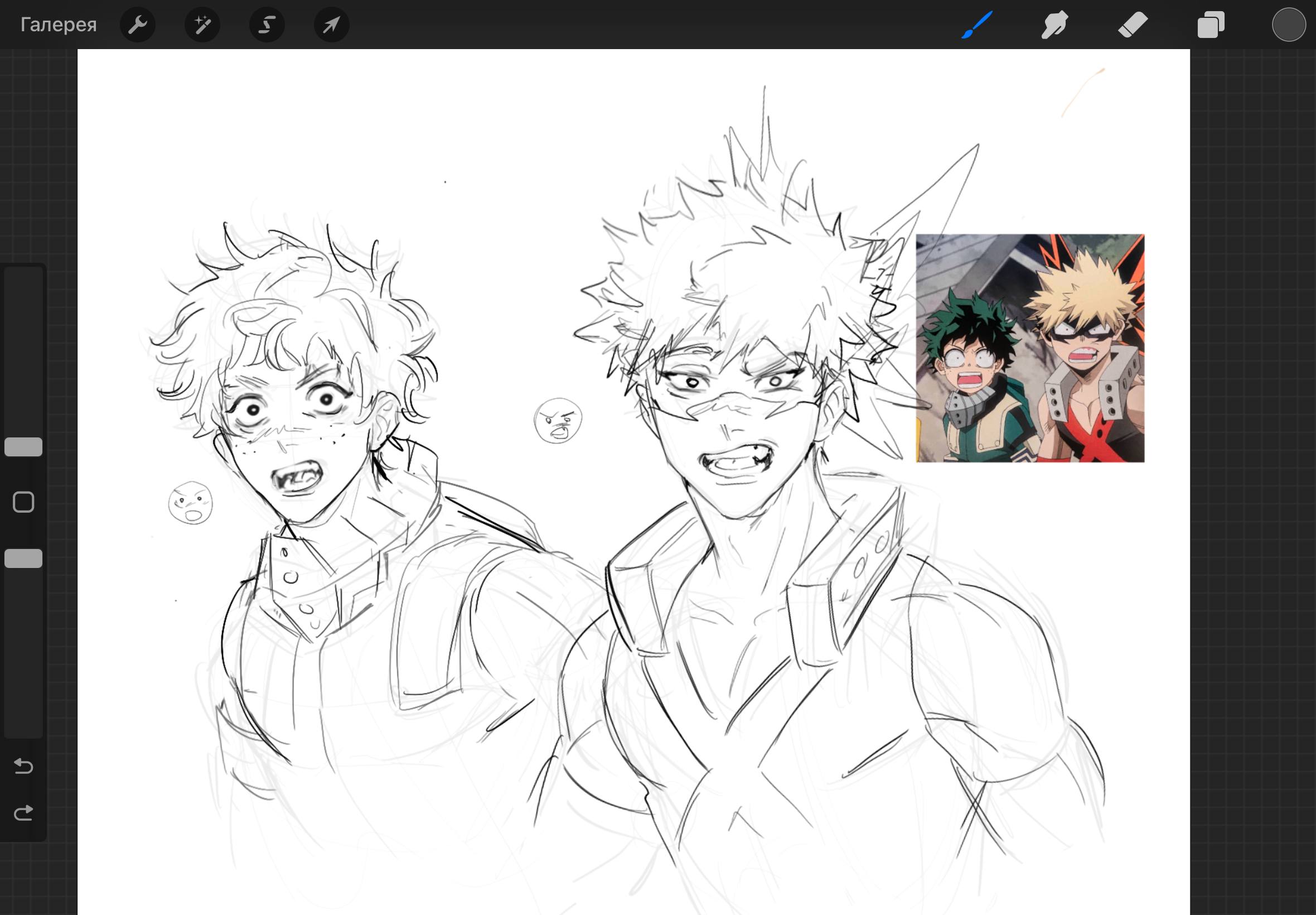1316x915 pixels.
Task: Click the anime reference image on canvas
Action: [x=1030, y=348]
